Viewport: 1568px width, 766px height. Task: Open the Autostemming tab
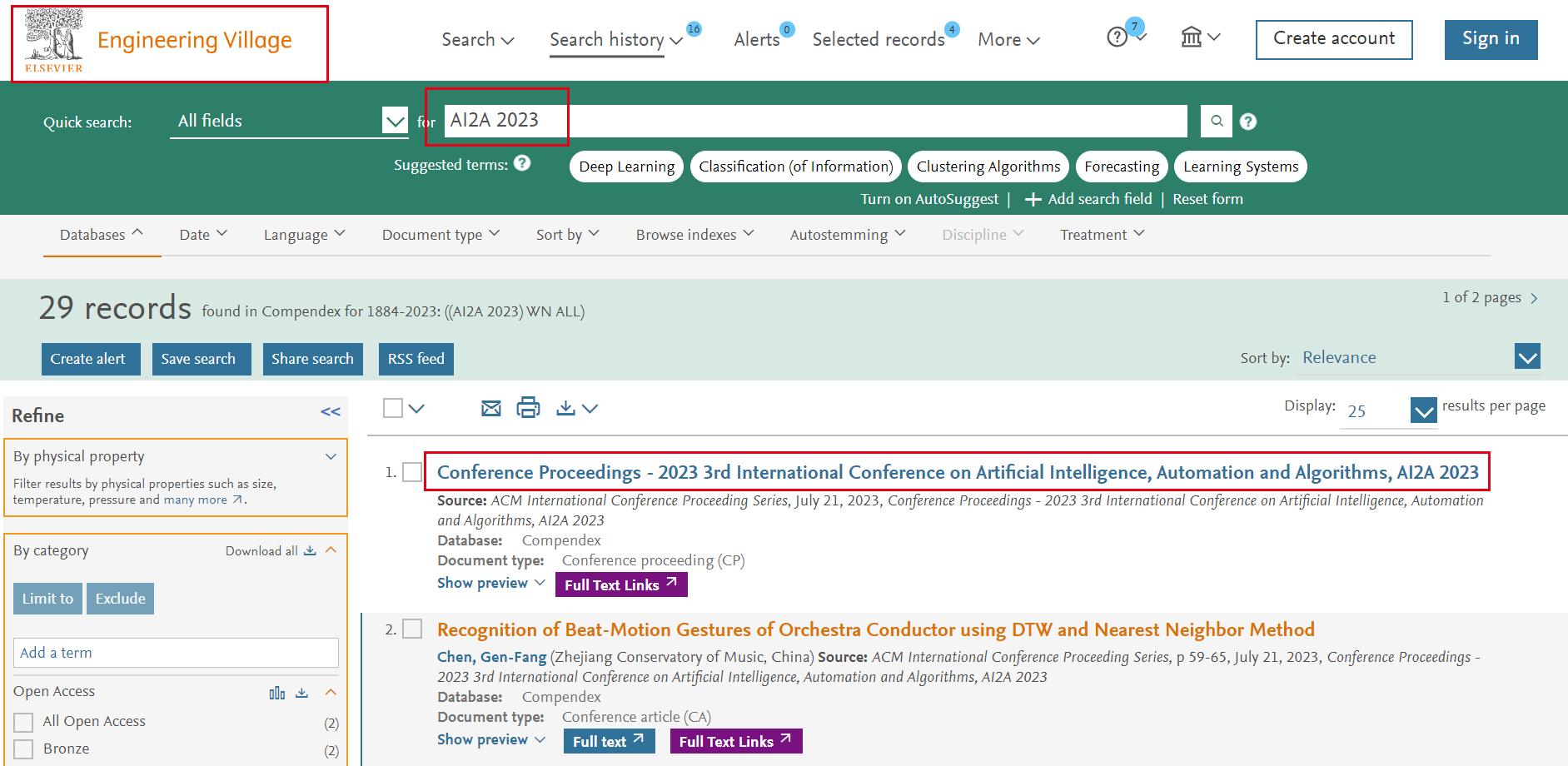[848, 235]
